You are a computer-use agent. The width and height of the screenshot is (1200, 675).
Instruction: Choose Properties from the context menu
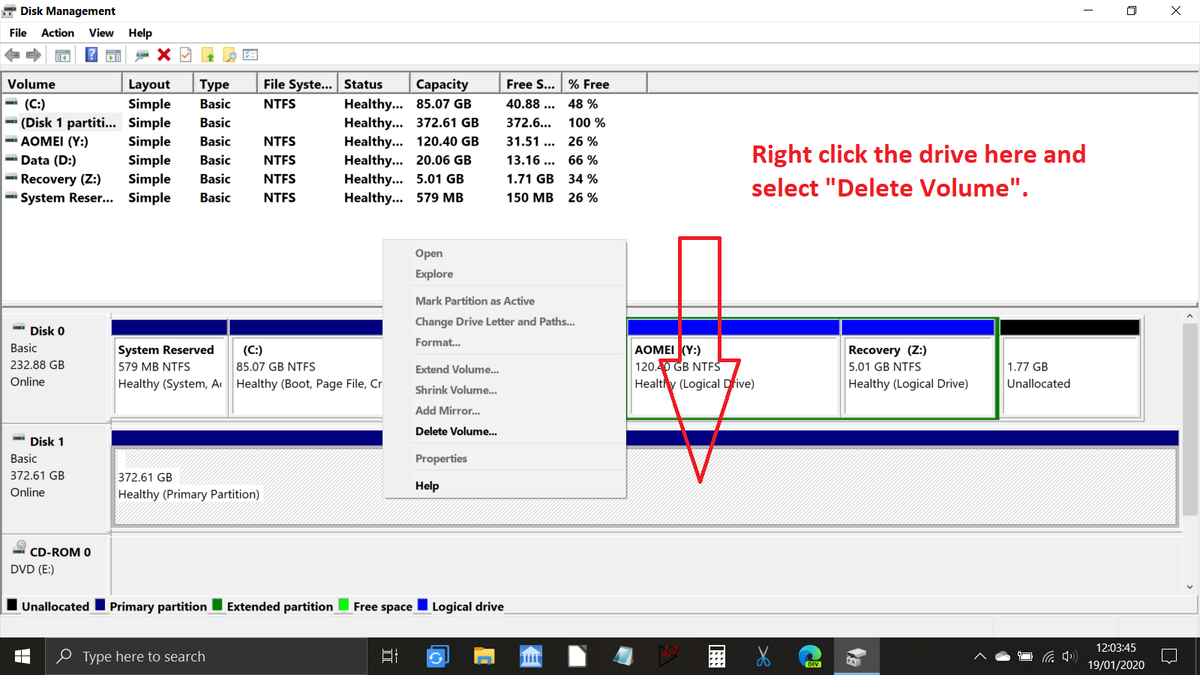click(x=441, y=459)
